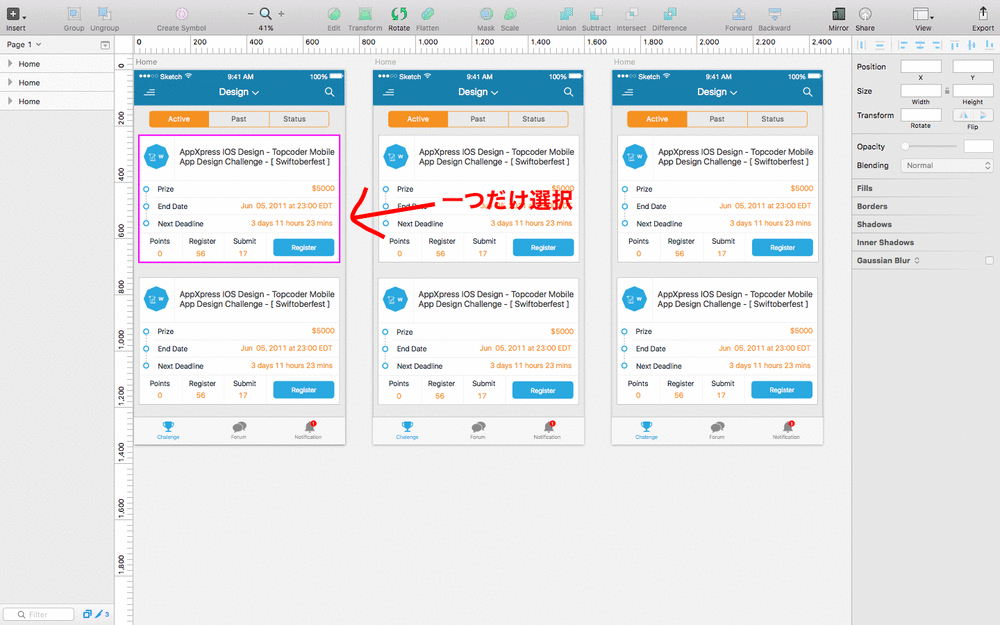
Task: Click the Position X field
Action: (920, 66)
